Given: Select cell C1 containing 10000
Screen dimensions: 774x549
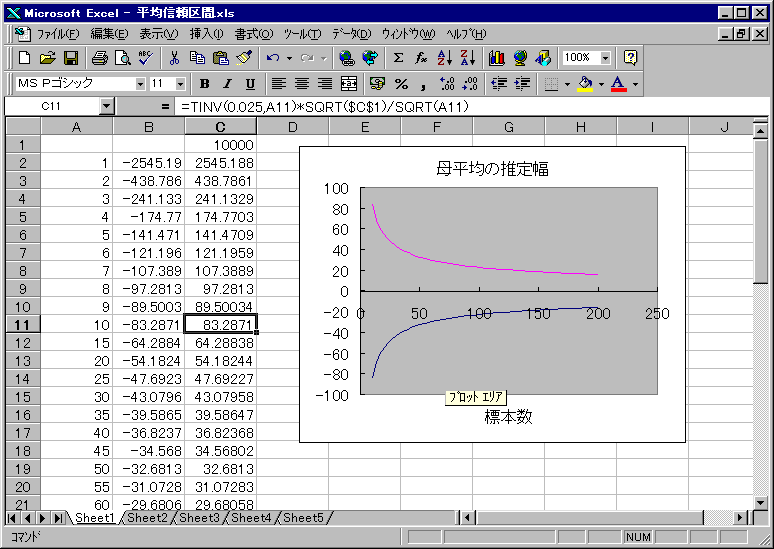Looking at the screenshot, I should (221, 145).
